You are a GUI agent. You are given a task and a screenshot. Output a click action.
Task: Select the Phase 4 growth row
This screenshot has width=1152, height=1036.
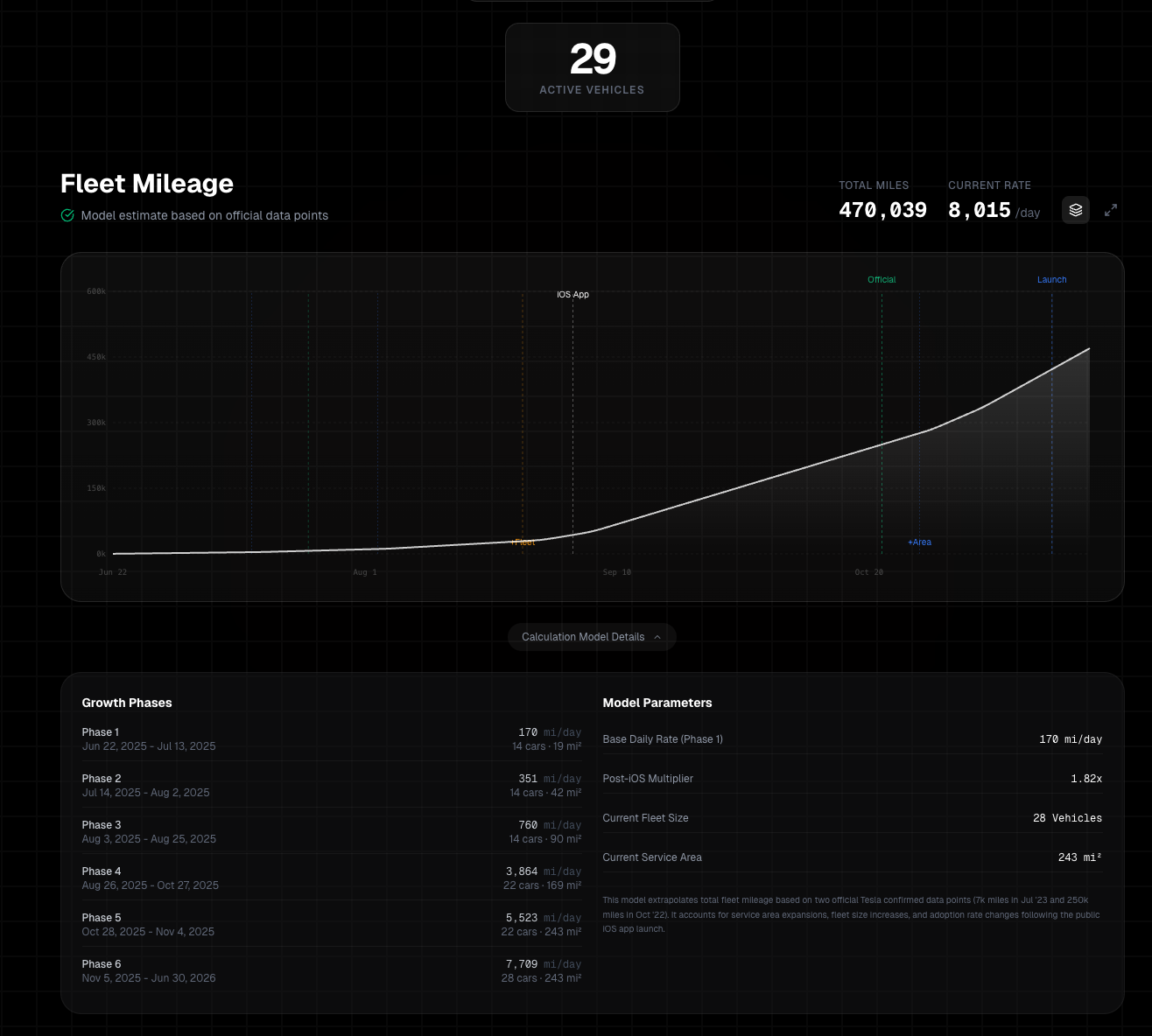coord(332,878)
